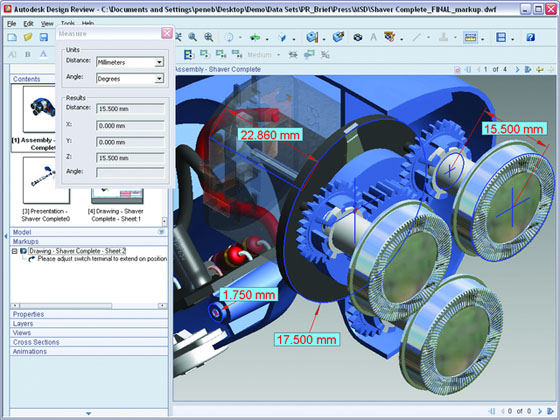
Task: Click the black perspective camera icon
Action: tap(358, 37)
